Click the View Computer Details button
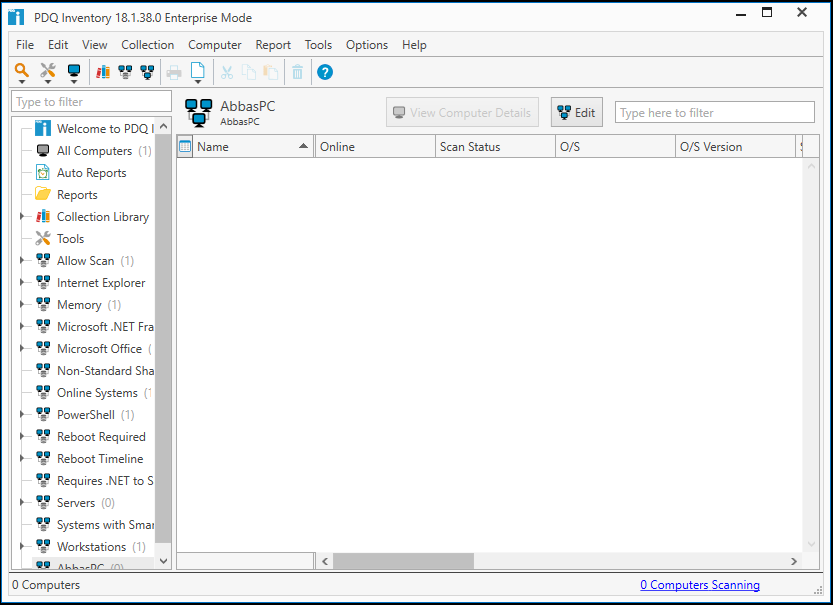The width and height of the screenshot is (833, 605). tap(462, 112)
